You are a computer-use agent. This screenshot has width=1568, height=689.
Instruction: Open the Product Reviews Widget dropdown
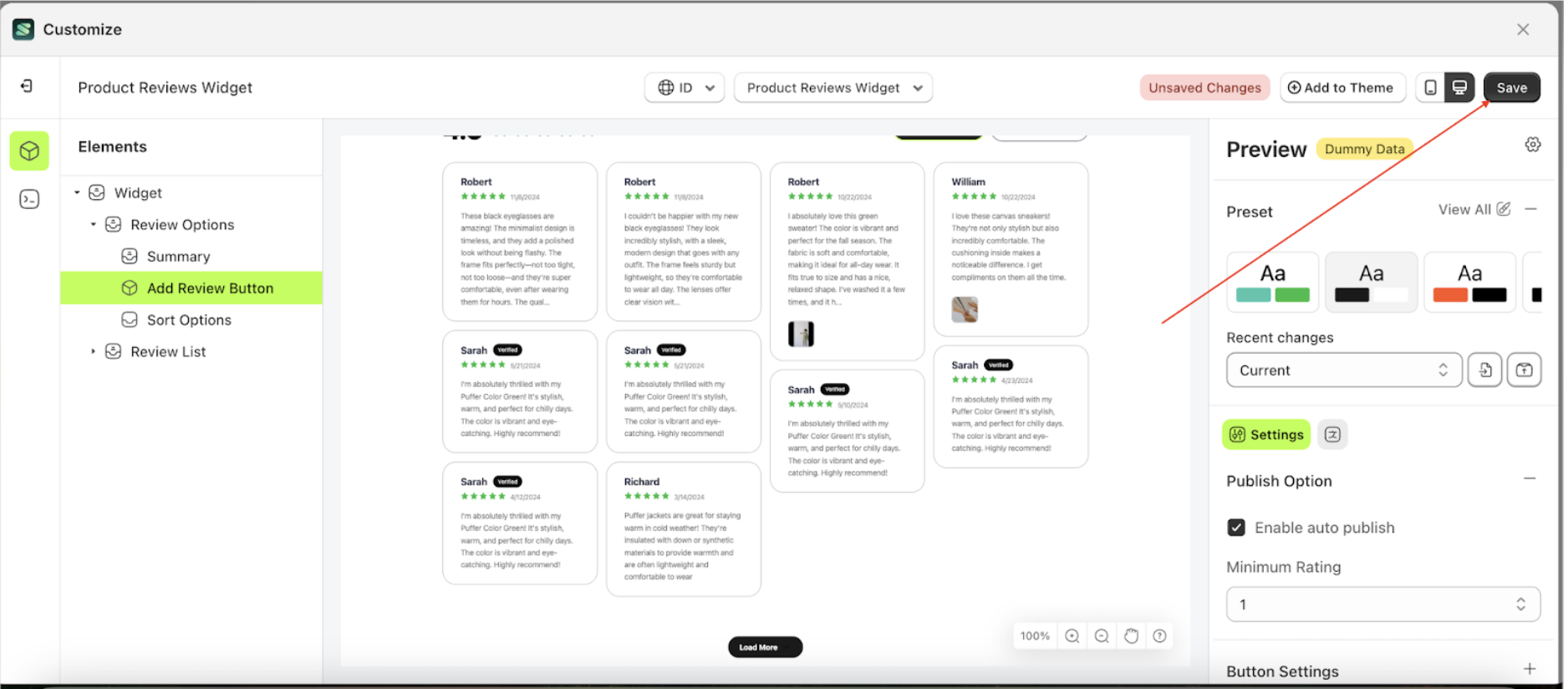coord(833,88)
